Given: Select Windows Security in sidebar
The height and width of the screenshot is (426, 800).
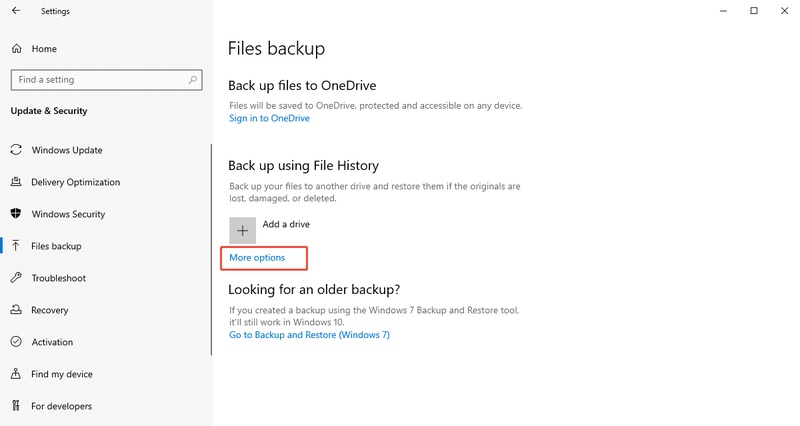Looking at the screenshot, I should click(x=68, y=214).
